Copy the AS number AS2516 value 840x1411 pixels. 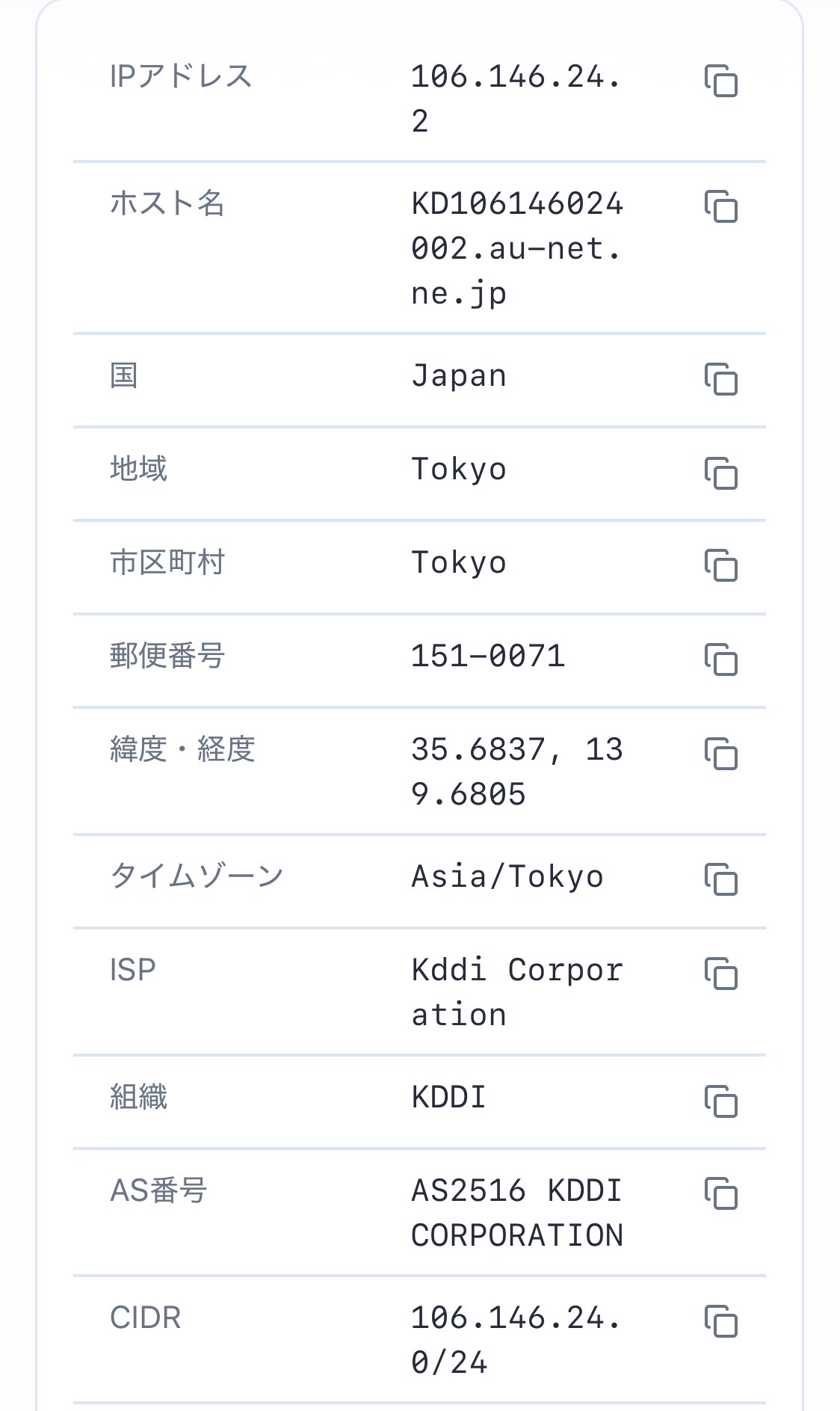pyautogui.click(x=720, y=1193)
